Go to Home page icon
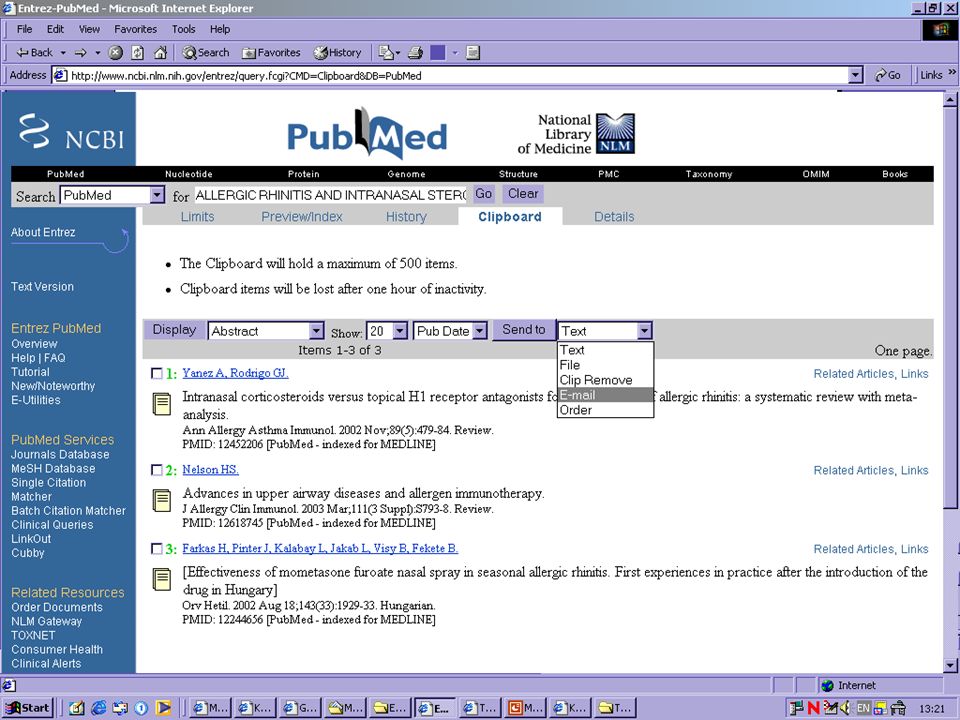 tap(160, 53)
